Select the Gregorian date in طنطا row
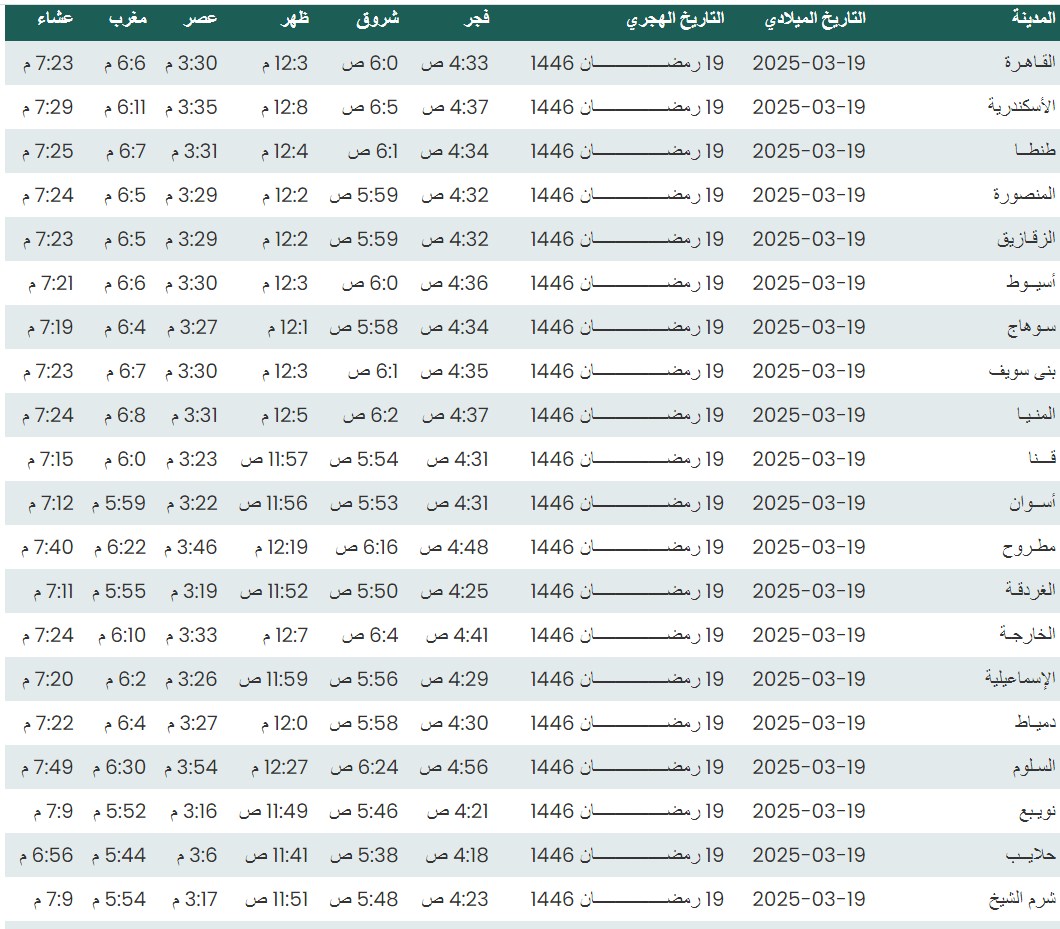 point(808,151)
